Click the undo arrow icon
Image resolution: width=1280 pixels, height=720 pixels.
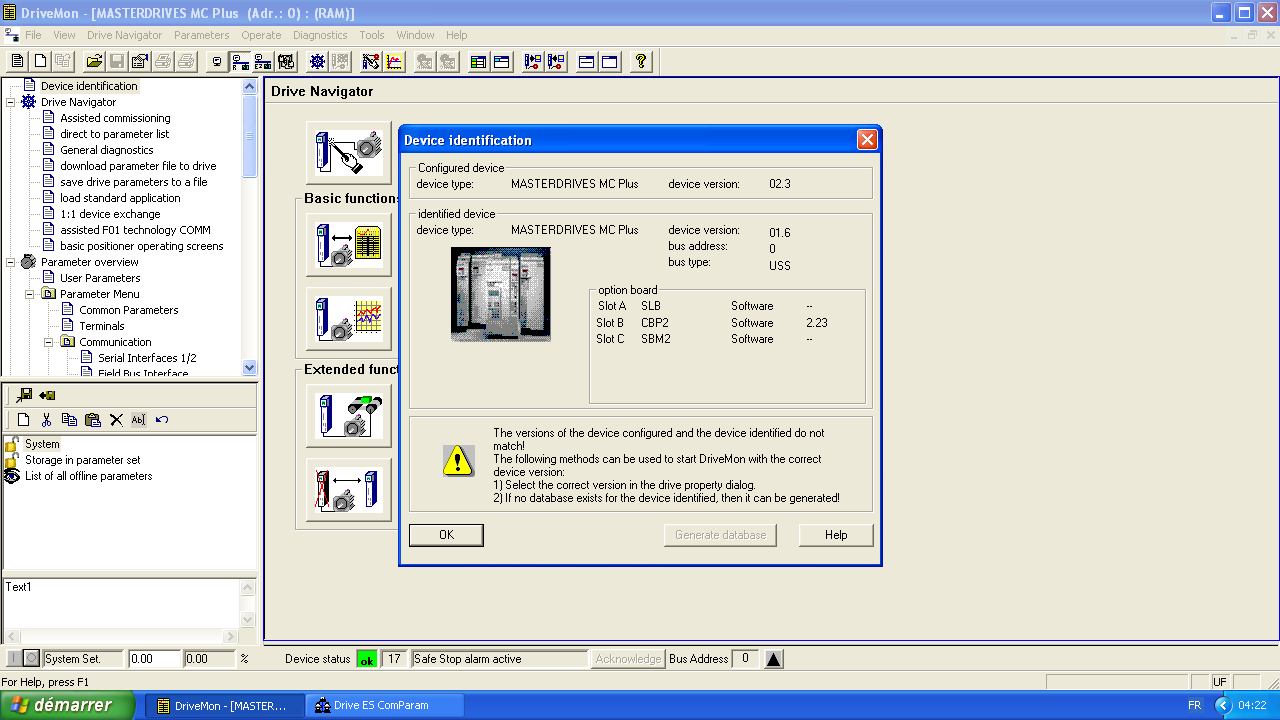coord(162,420)
